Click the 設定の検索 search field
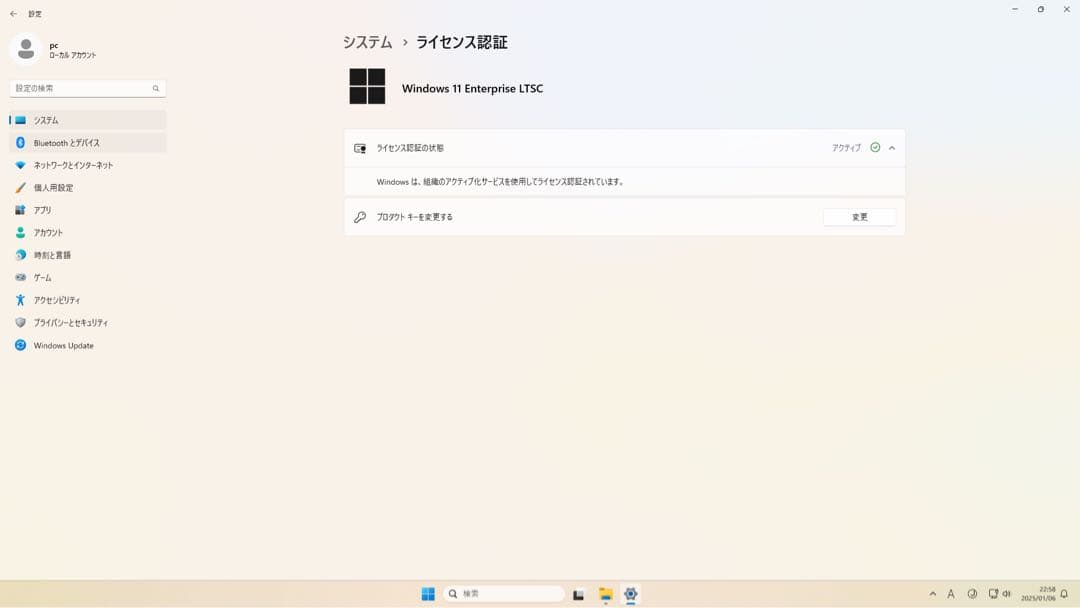This screenshot has height=608, width=1080. coord(85,88)
